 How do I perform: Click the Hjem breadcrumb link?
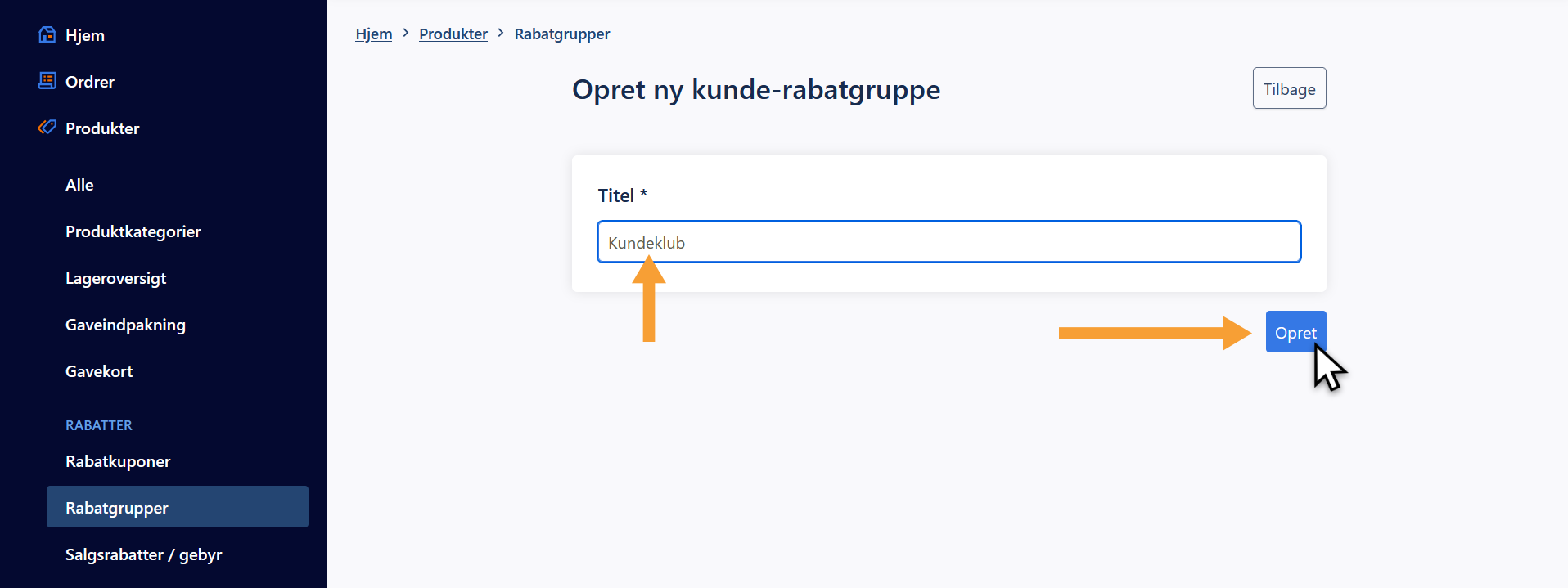[x=374, y=34]
